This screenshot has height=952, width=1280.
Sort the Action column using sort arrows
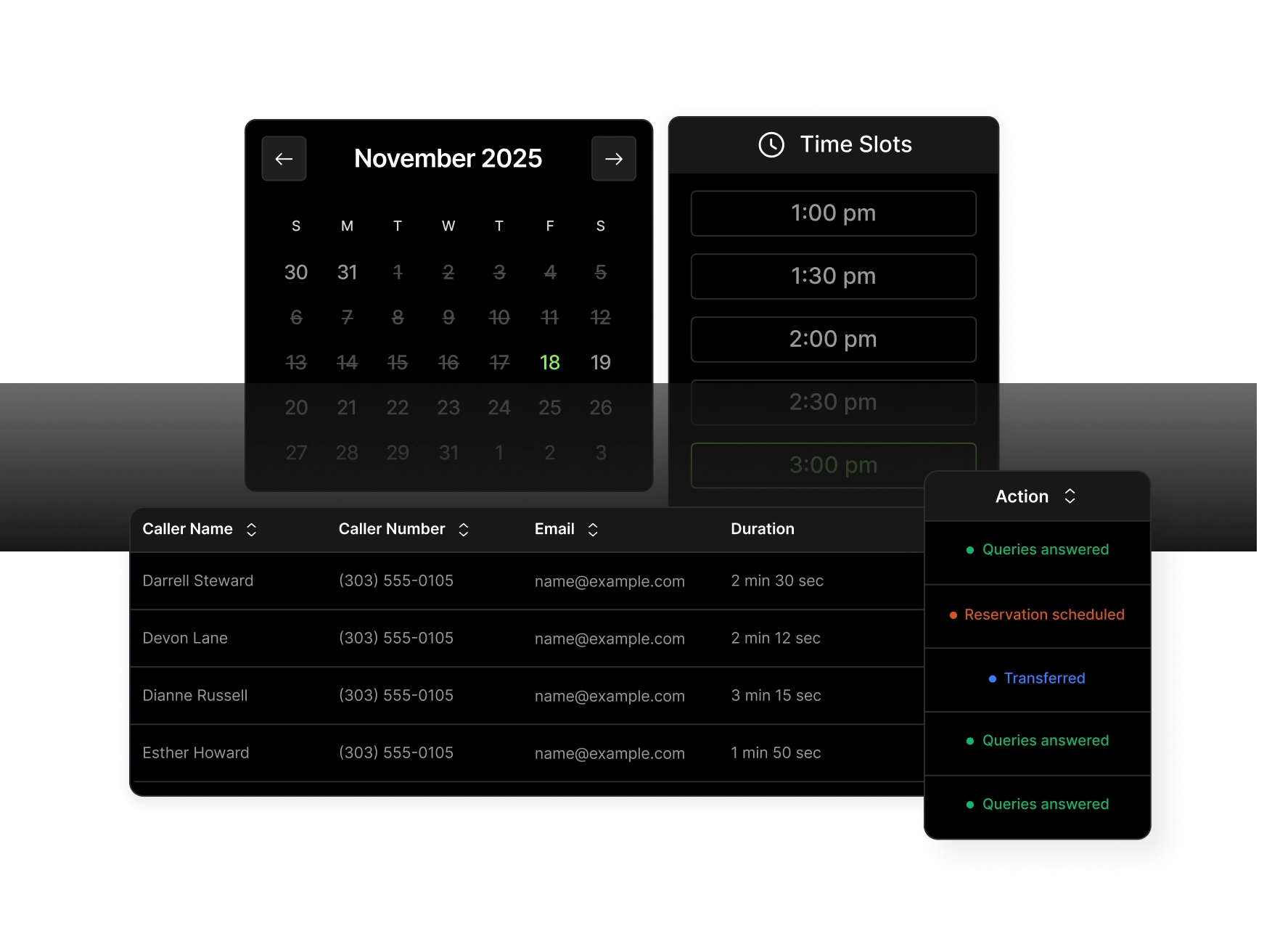coord(1070,496)
